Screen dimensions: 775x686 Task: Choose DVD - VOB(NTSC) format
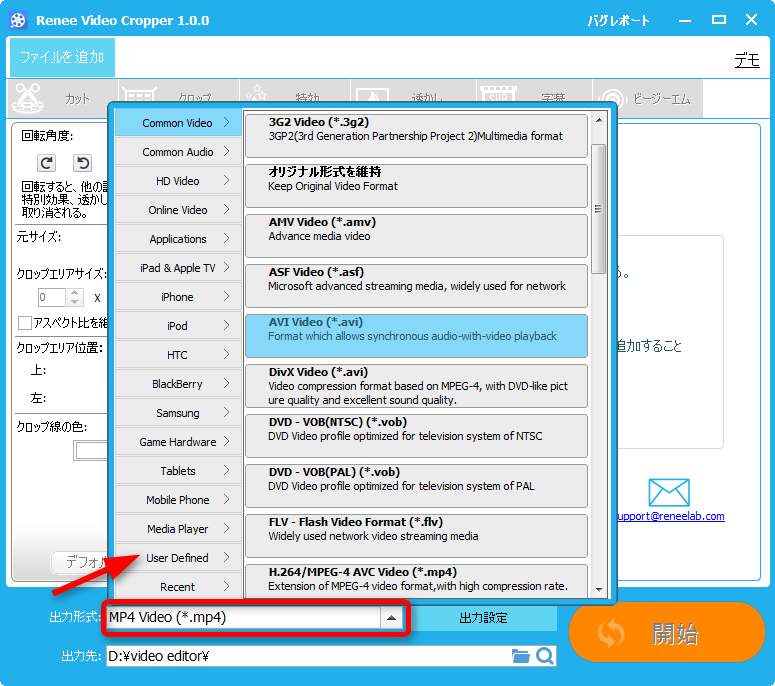[416, 435]
